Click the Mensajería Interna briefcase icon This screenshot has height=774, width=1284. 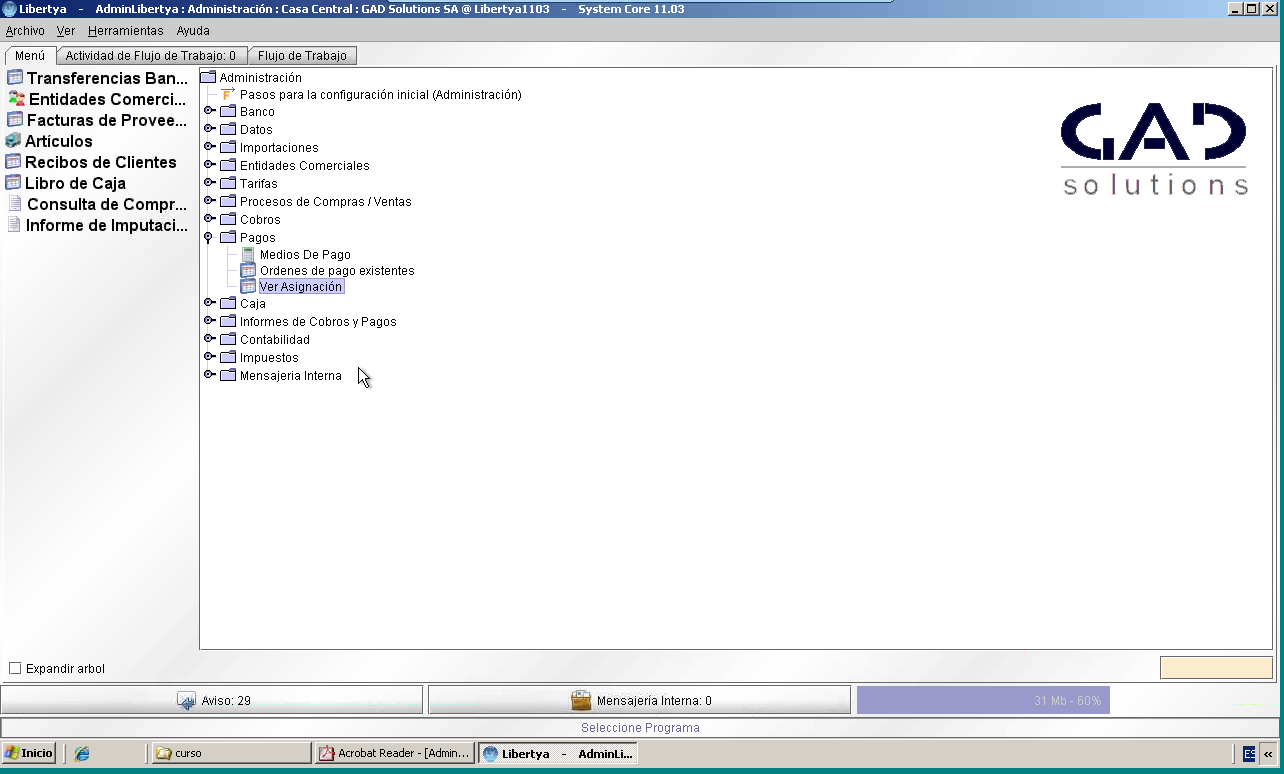coord(581,701)
